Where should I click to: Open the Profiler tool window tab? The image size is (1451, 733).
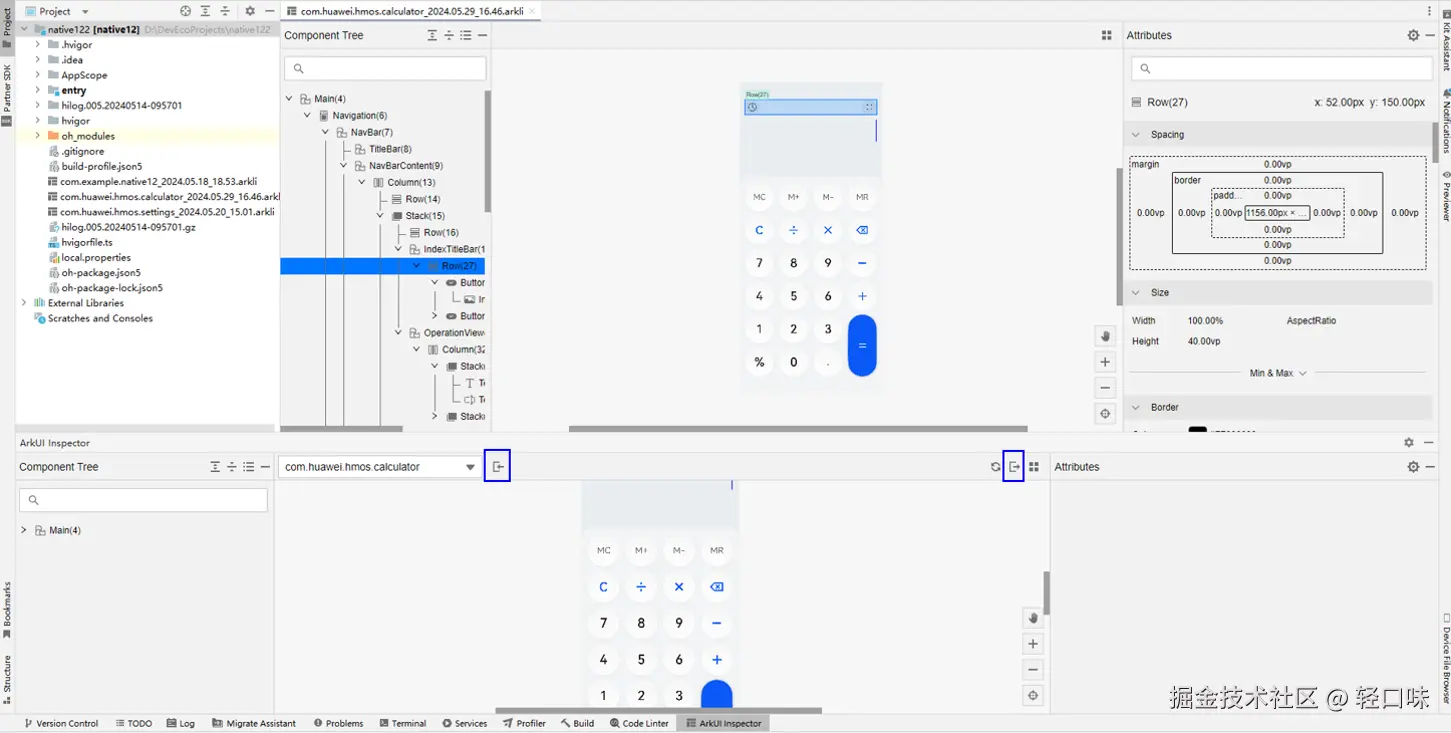pyautogui.click(x=524, y=723)
